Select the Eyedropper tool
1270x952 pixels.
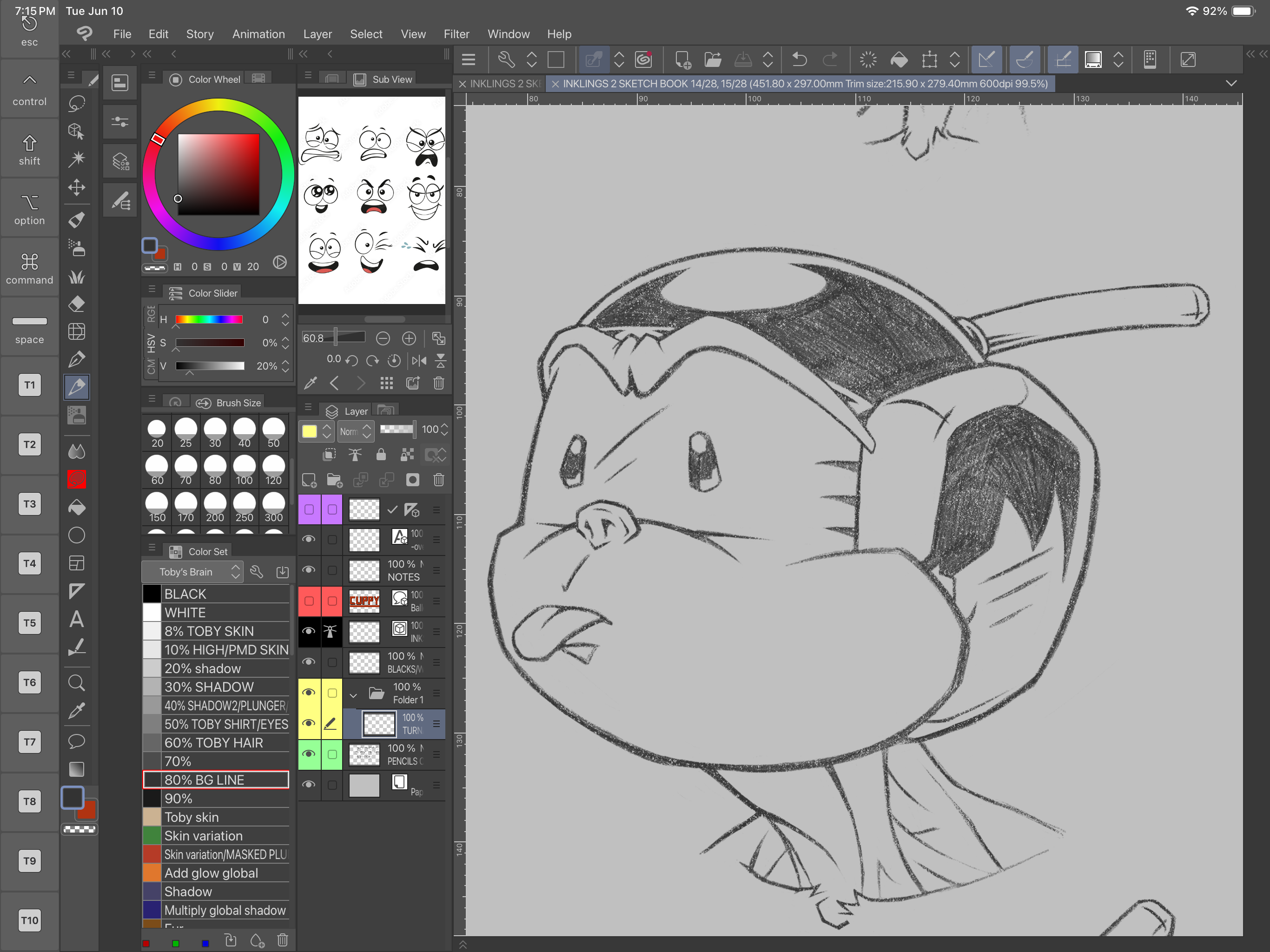point(76,711)
